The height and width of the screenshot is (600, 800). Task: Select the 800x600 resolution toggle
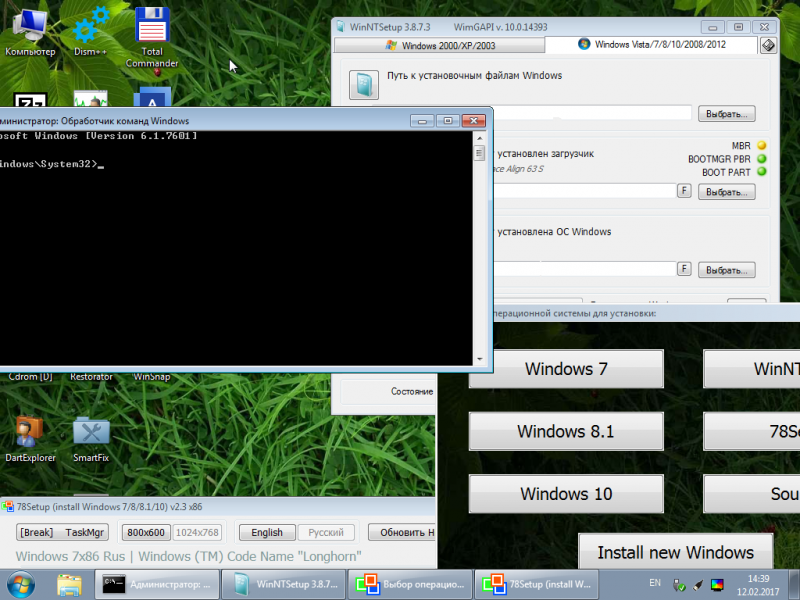pos(145,532)
